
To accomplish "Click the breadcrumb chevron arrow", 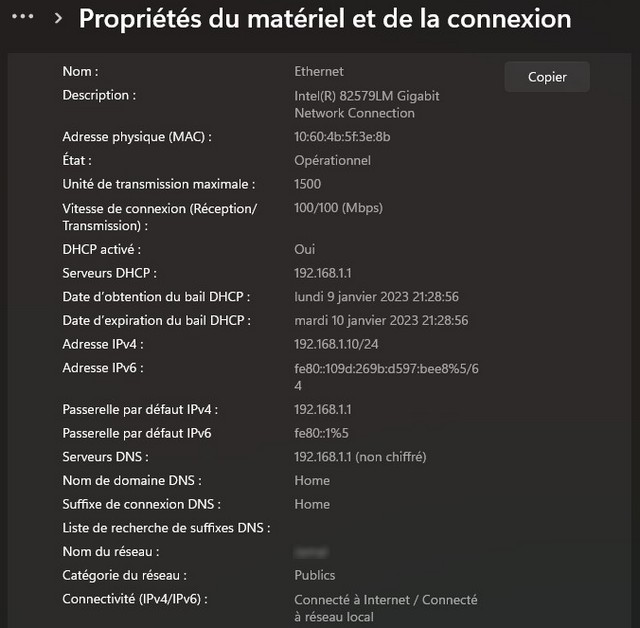I will (x=59, y=19).
